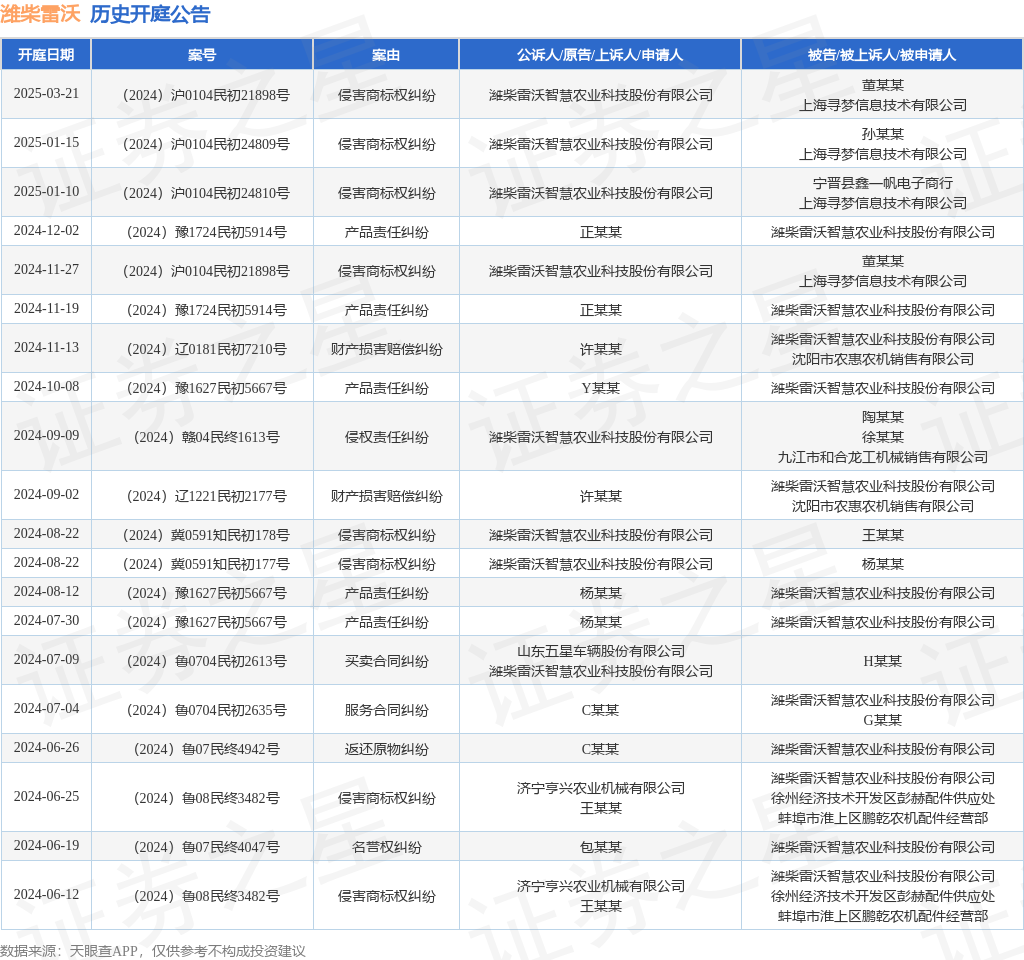Select the date 2024-07-30

[46, 620]
